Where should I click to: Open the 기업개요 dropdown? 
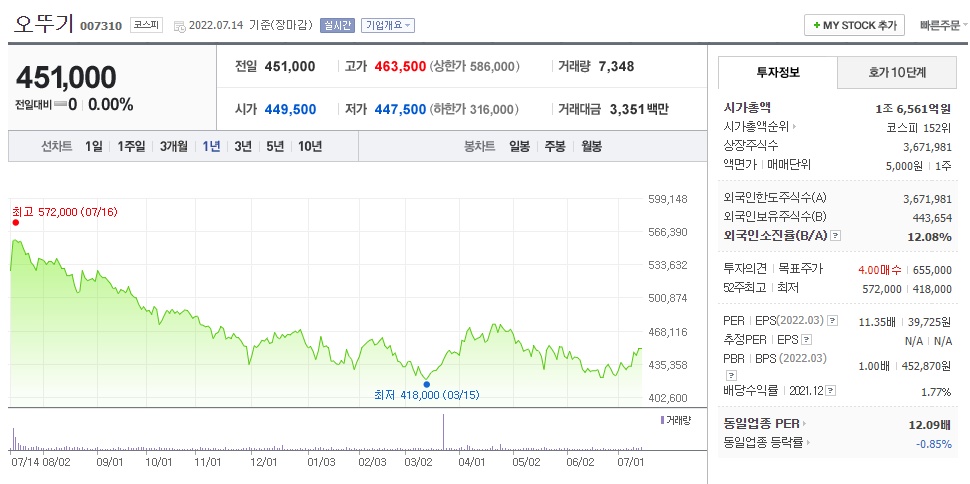[x=388, y=25]
